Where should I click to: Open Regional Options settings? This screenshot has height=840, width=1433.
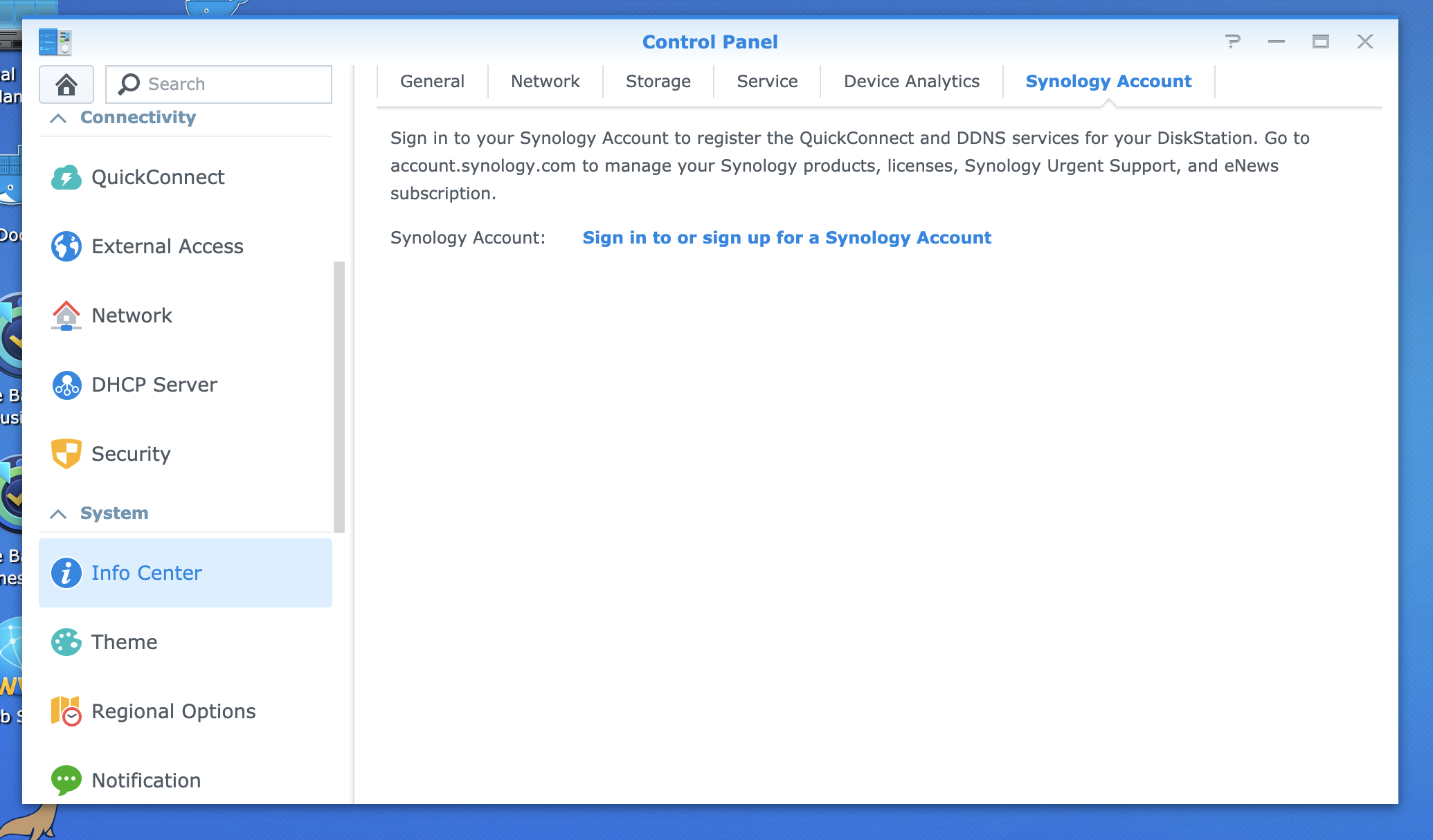point(173,711)
